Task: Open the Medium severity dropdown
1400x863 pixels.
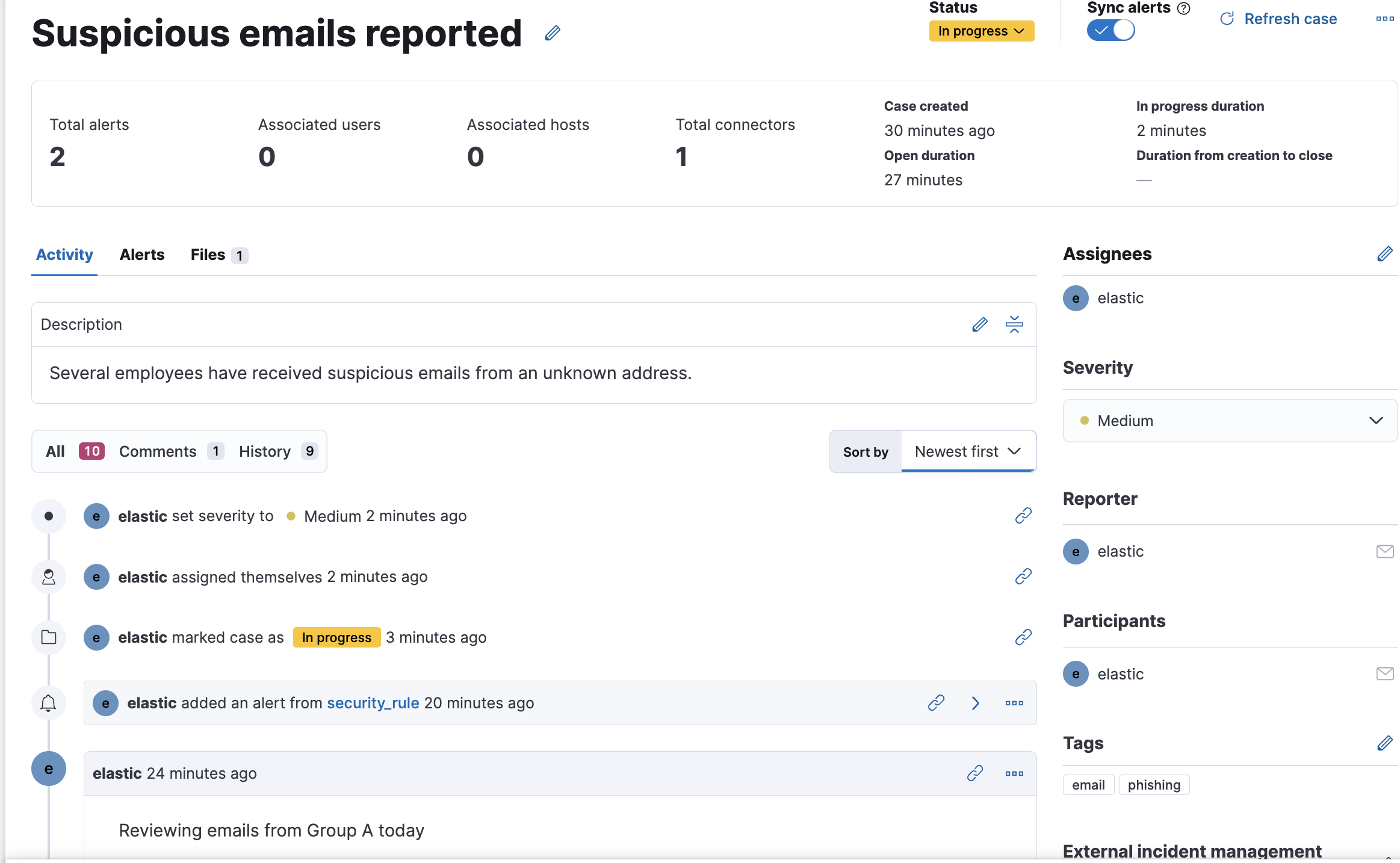Action: [x=1230, y=421]
